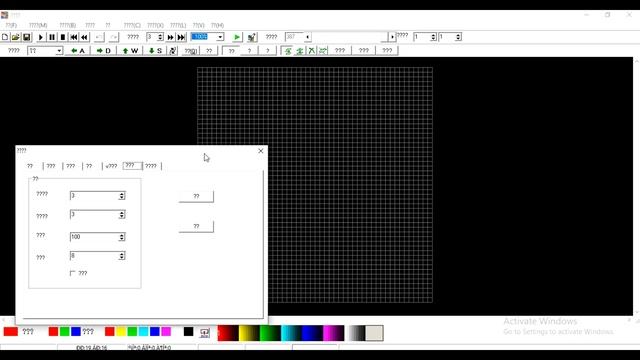Shift right with the green arrow D button
640x360 pixels.
point(103,51)
